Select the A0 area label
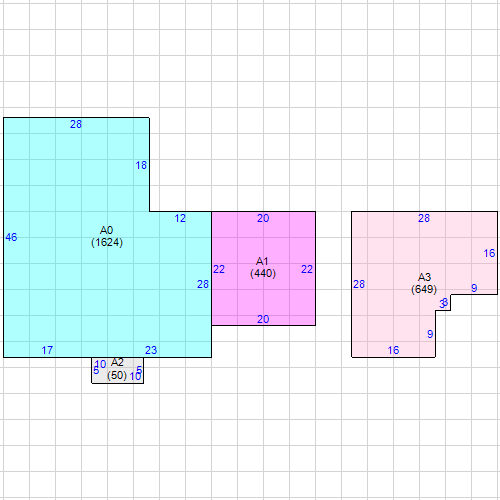Viewport: 500px width, 500px height. tap(106, 230)
